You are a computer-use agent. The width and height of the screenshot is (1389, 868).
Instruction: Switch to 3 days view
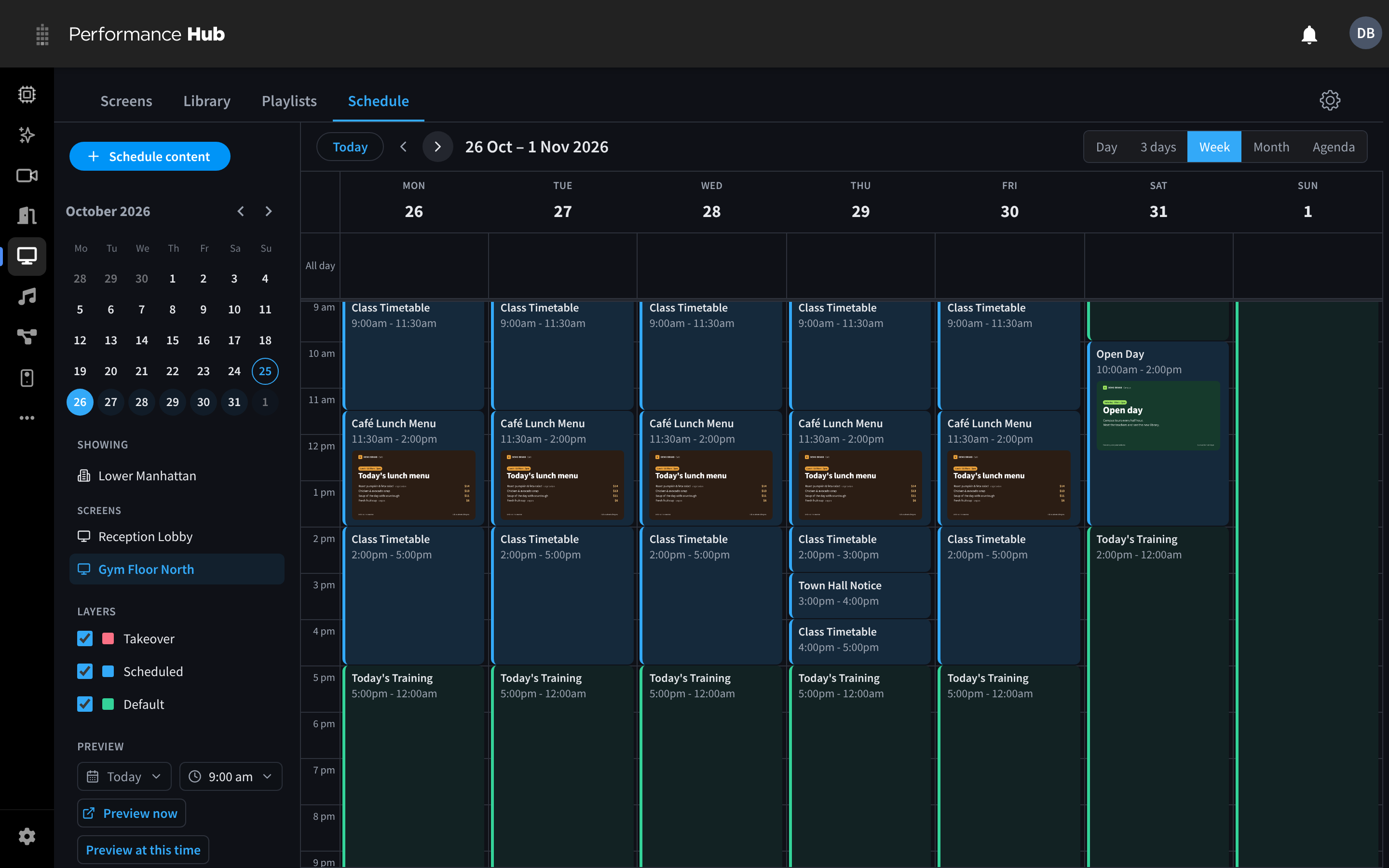pos(1157,147)
